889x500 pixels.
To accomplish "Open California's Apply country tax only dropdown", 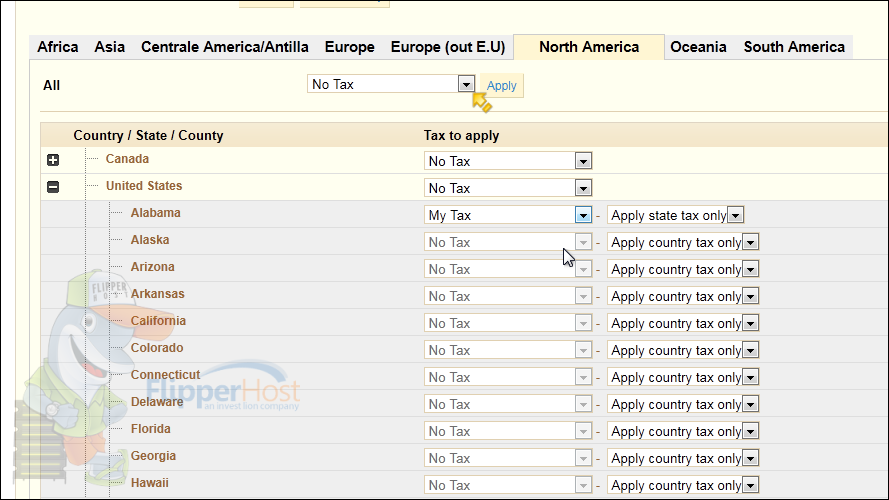I will pyautogui.click(x=683, y=323).
